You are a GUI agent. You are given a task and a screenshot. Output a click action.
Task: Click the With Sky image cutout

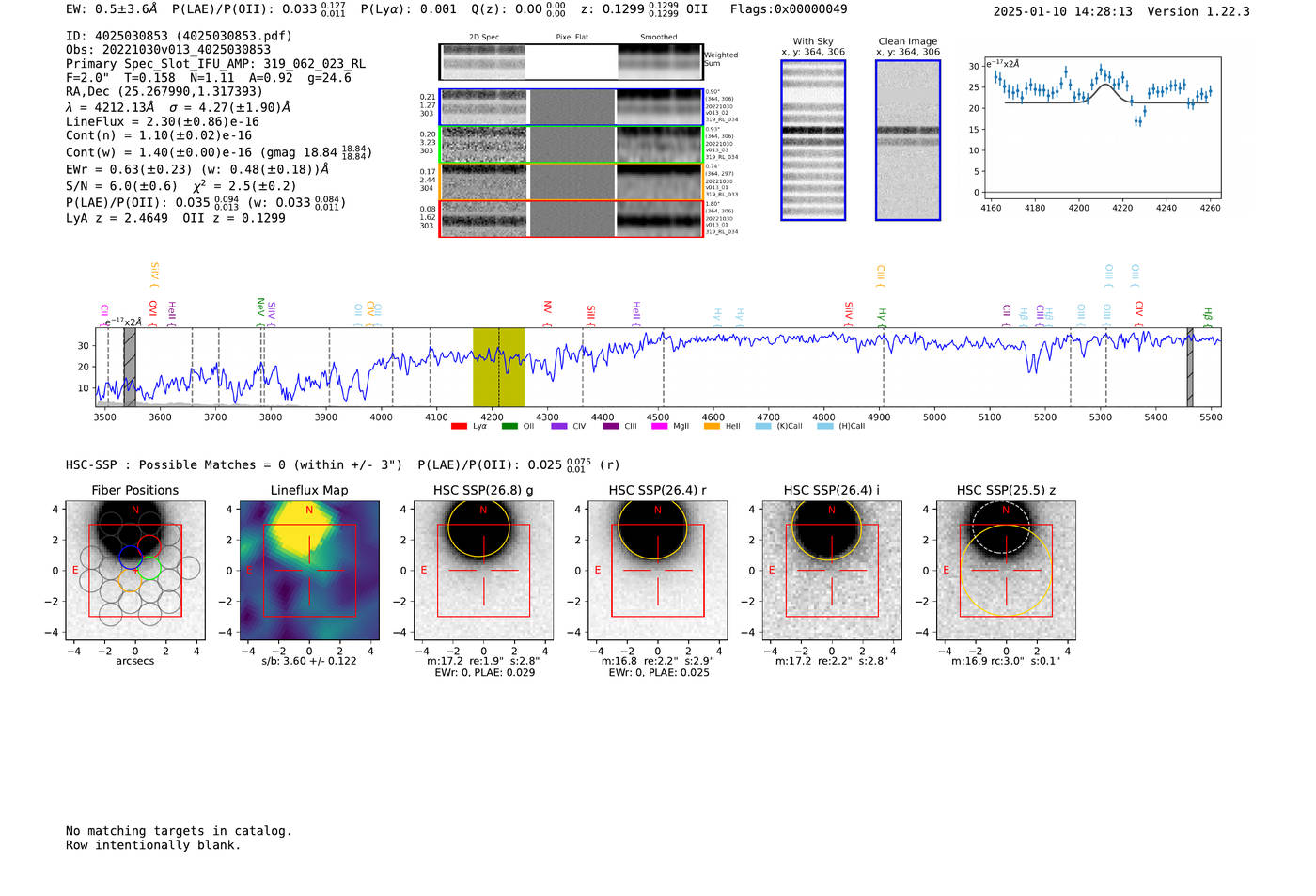coord(813,140)
